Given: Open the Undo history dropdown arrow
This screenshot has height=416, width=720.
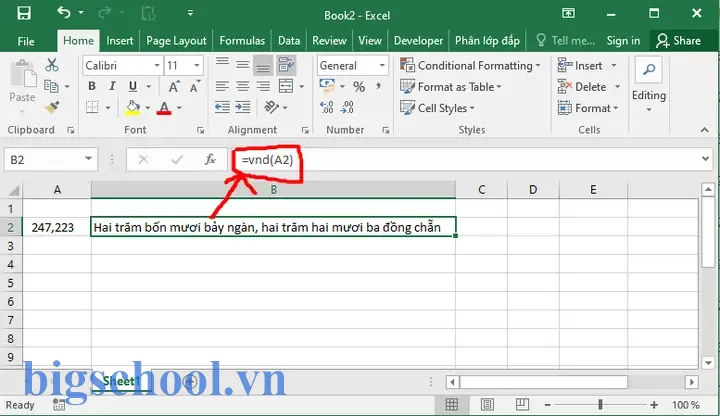Looking at the screenshot, I should 81,12.
